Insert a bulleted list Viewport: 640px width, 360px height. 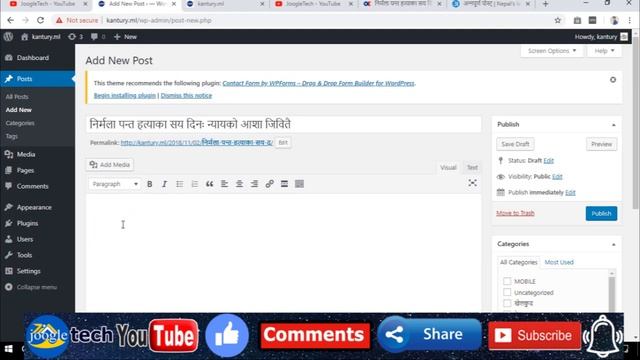tap(180, 184)
